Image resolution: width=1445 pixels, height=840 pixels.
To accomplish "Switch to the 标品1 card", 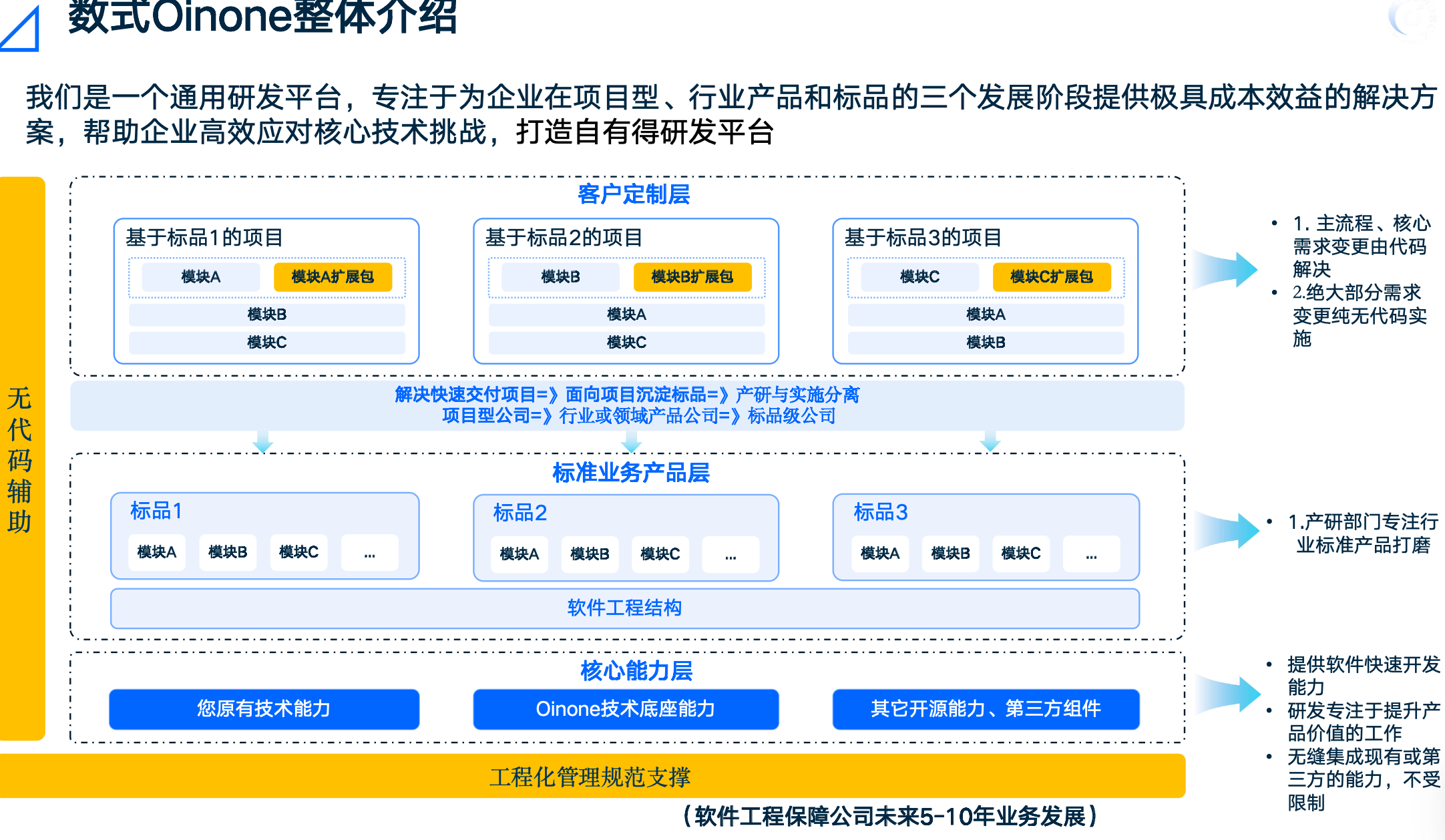I will (x=265, y=534).
